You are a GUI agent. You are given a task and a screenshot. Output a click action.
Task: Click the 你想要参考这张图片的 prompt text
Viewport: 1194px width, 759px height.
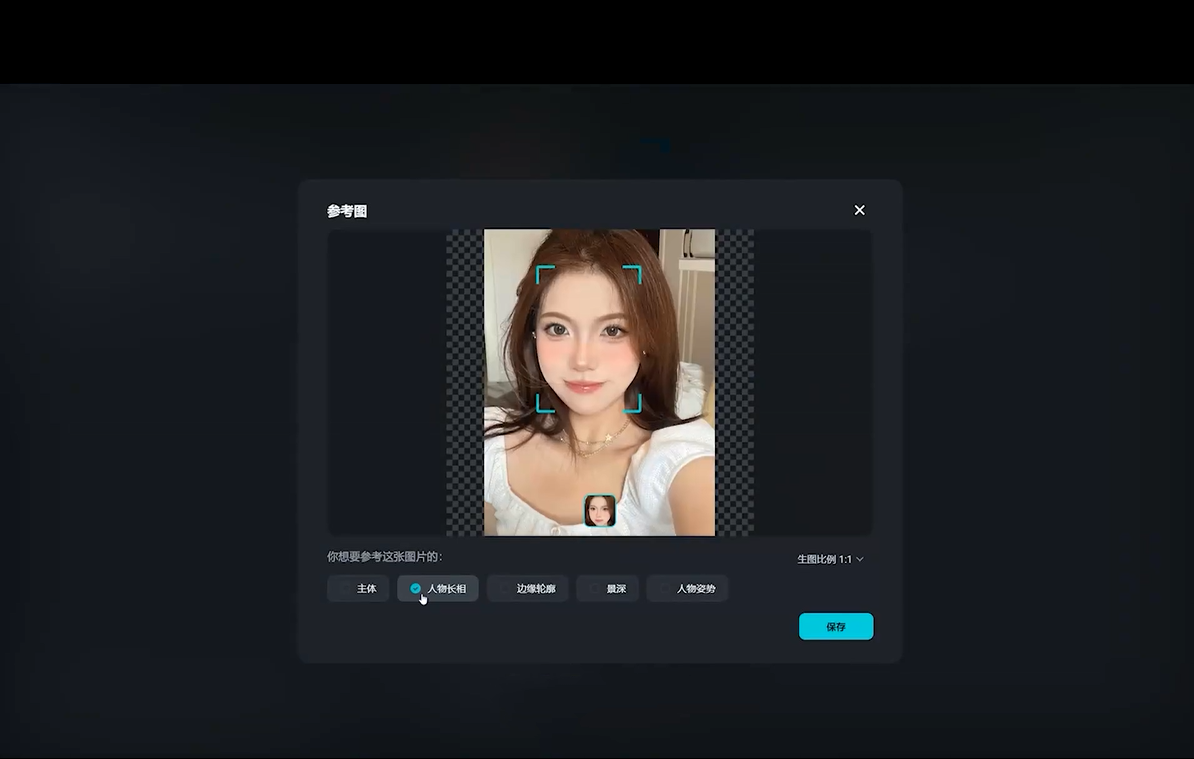[384, 556]
